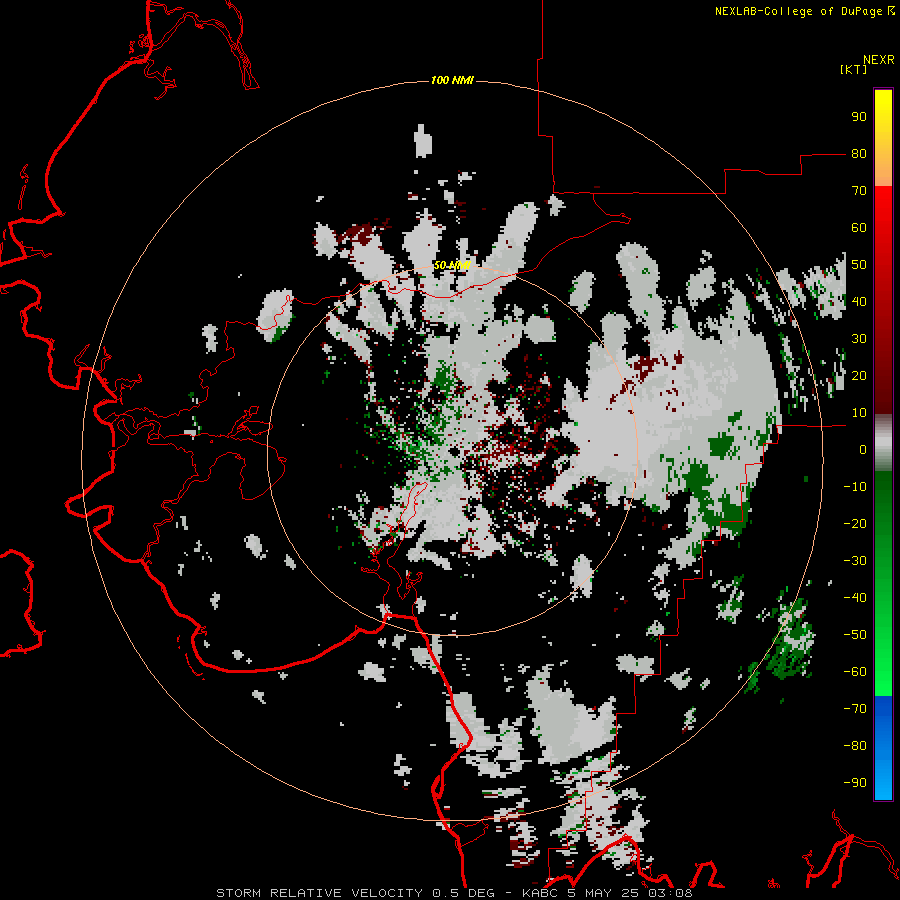Click the STORM RELATIVE VELOCITY caption text
The image size is (900, 900).
point(322,893)
